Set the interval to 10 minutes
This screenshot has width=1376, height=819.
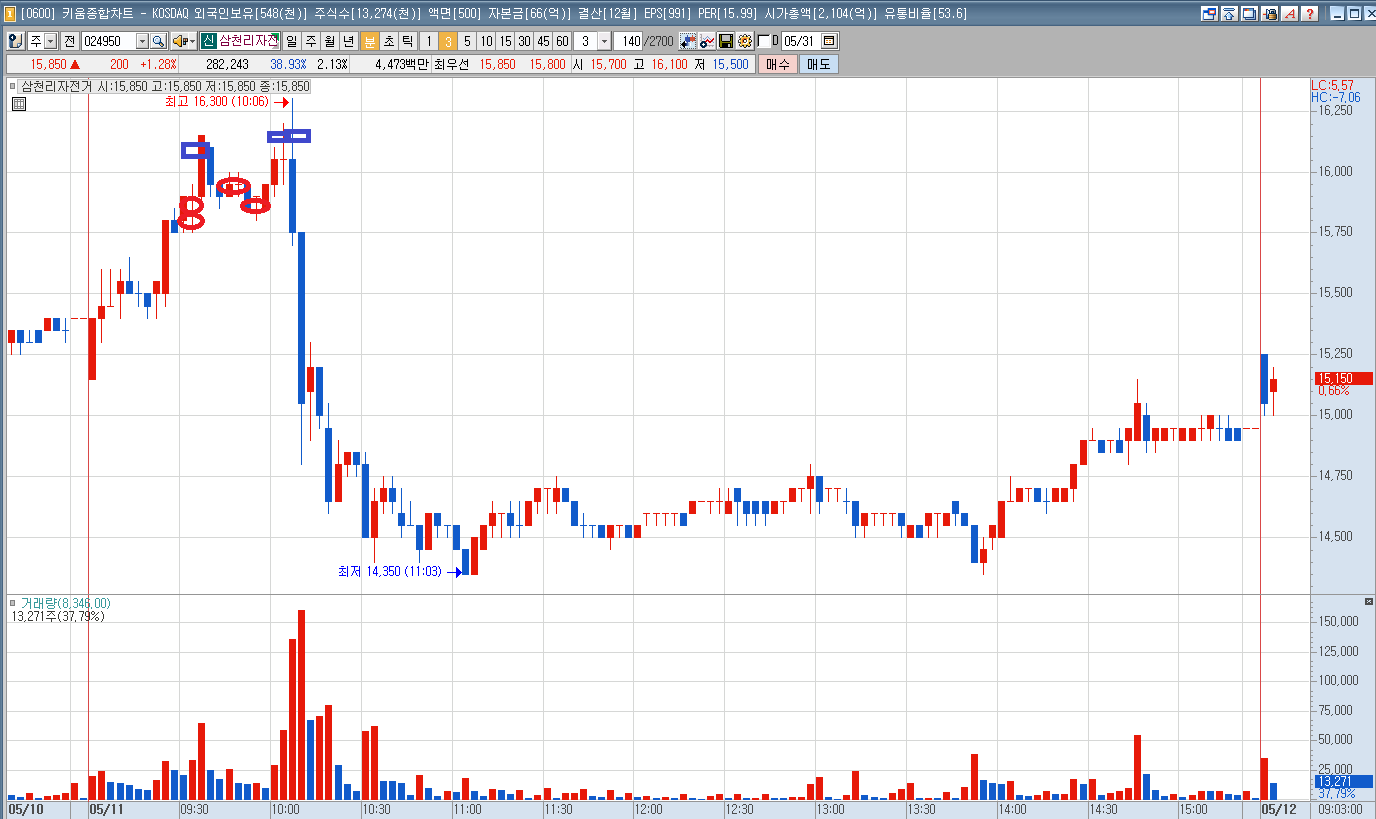tap(486, 41)
